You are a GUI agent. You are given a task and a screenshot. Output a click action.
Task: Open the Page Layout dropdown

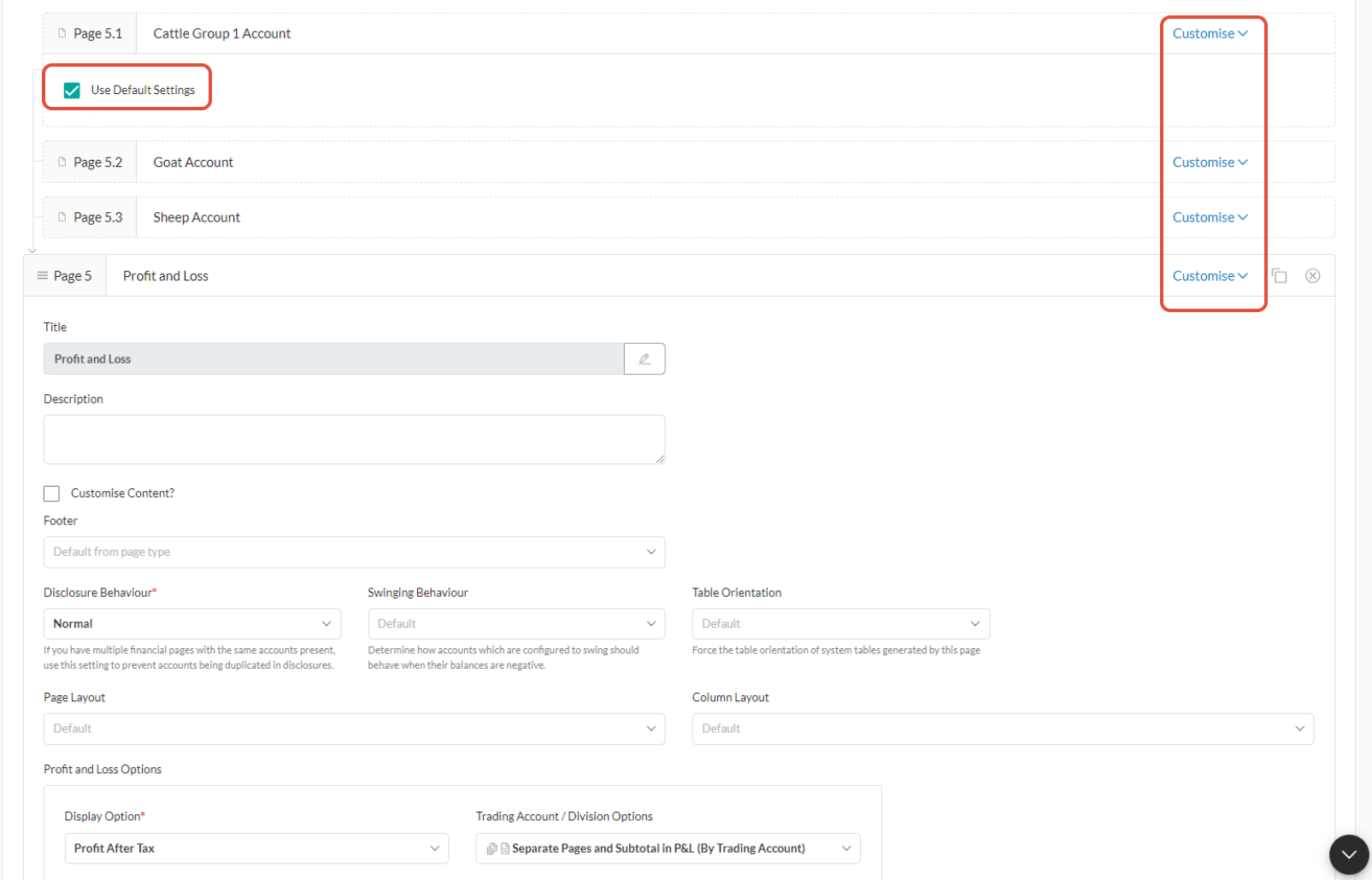pos(354,729)
